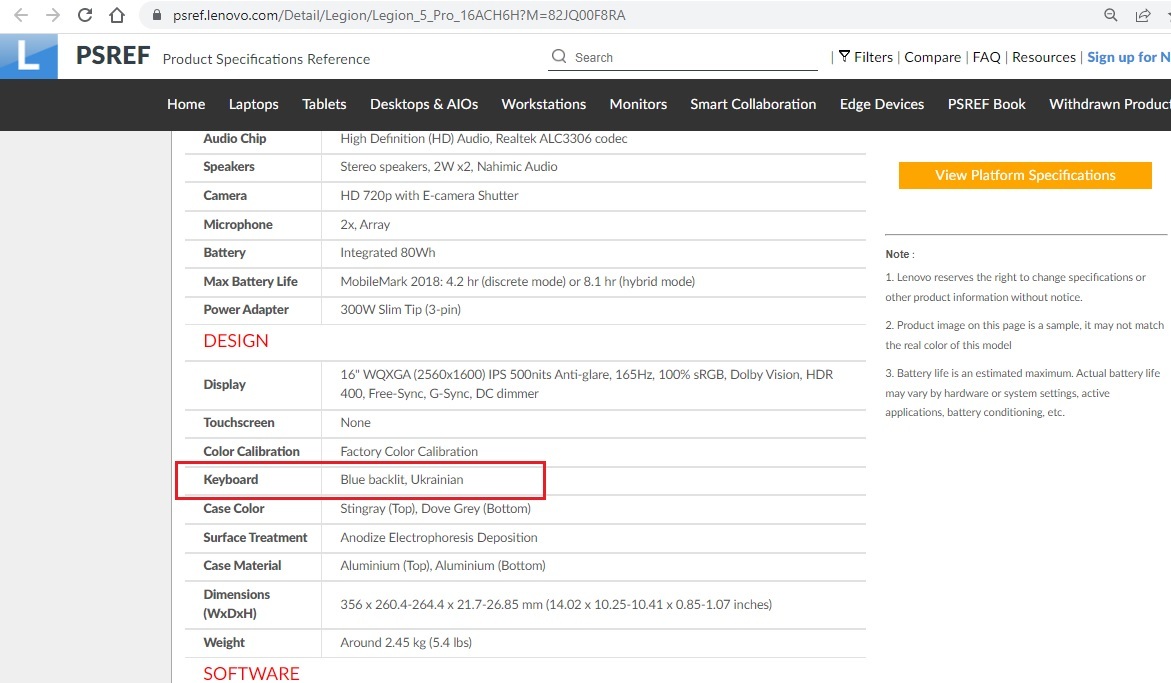Click 'Blue backlit, Ukrainian' value

tap(402, 480)
